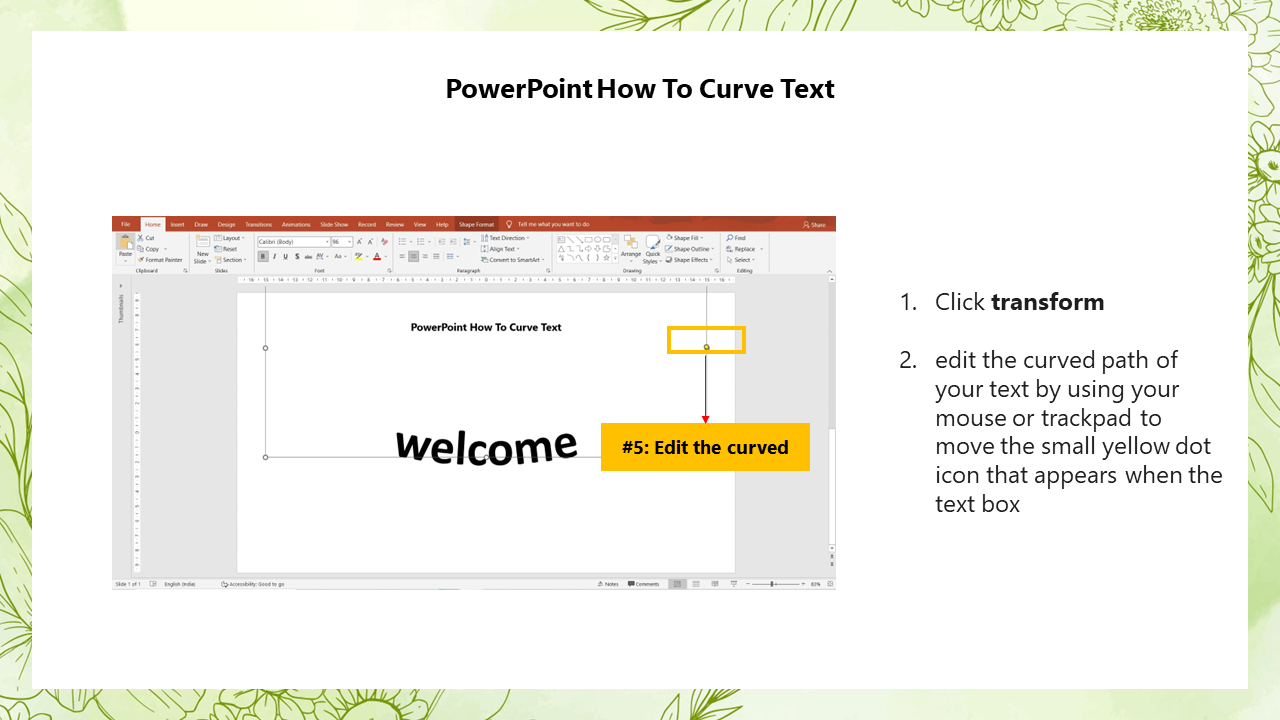Click the Share button
This screenshot has width=1280, height=720.
(815, 225)
